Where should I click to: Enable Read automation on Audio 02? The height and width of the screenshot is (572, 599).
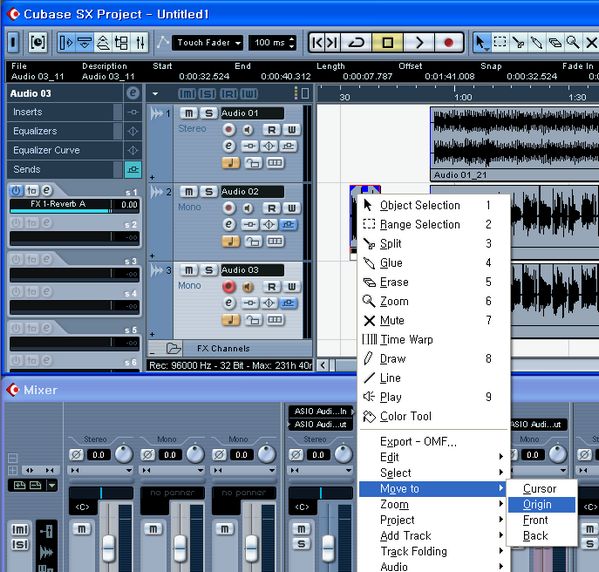pyautogui.click(x=272, y=208)
